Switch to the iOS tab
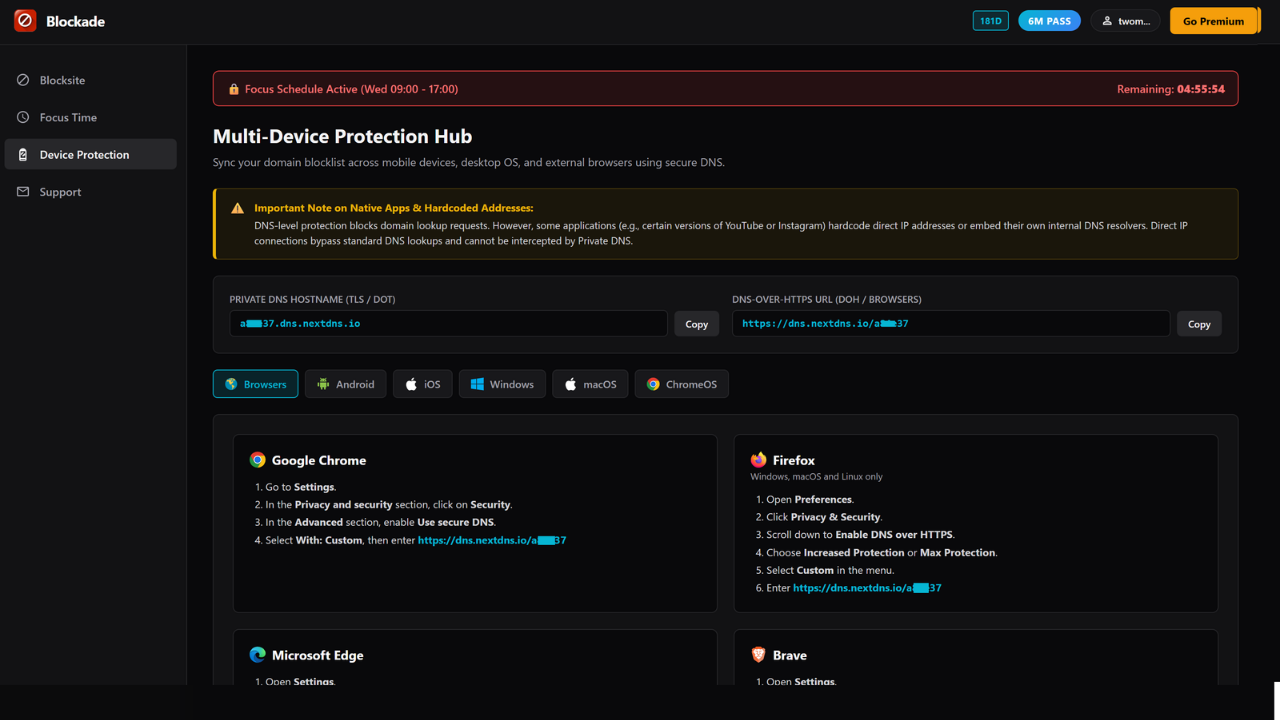1280x720 pixels. (x=422, y=384)
